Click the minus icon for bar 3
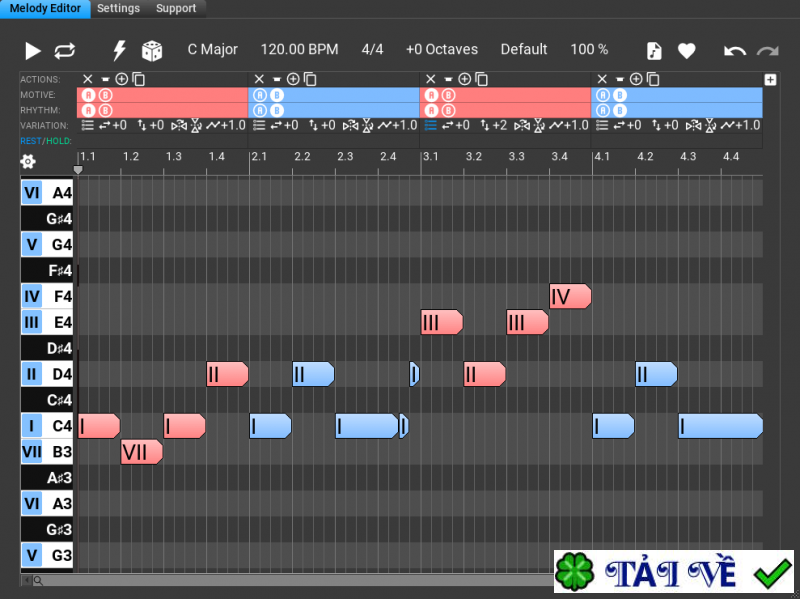 (x=448, y=79)
